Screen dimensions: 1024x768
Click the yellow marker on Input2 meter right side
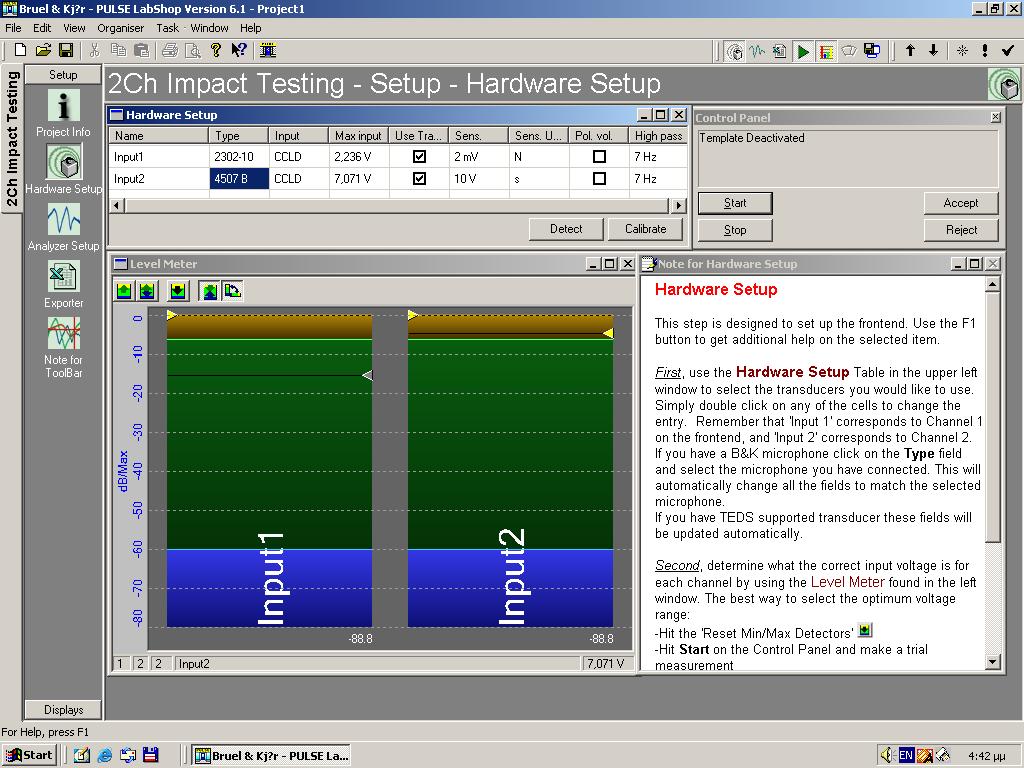[x=608, y=334]
